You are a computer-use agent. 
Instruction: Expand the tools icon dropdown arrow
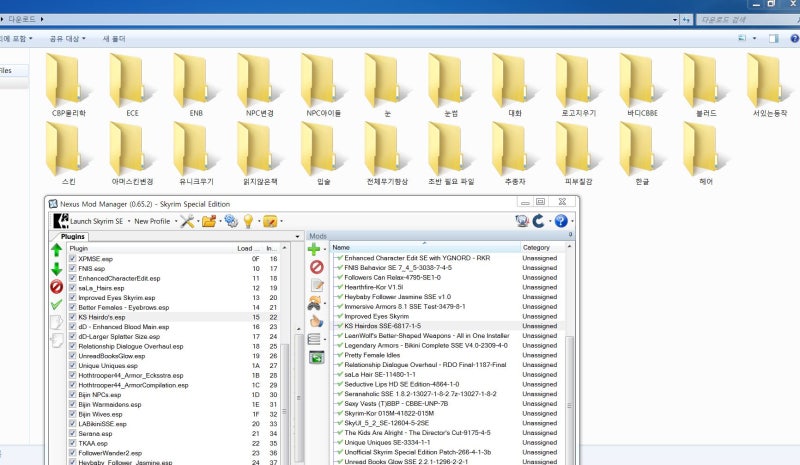pos(198,222)
